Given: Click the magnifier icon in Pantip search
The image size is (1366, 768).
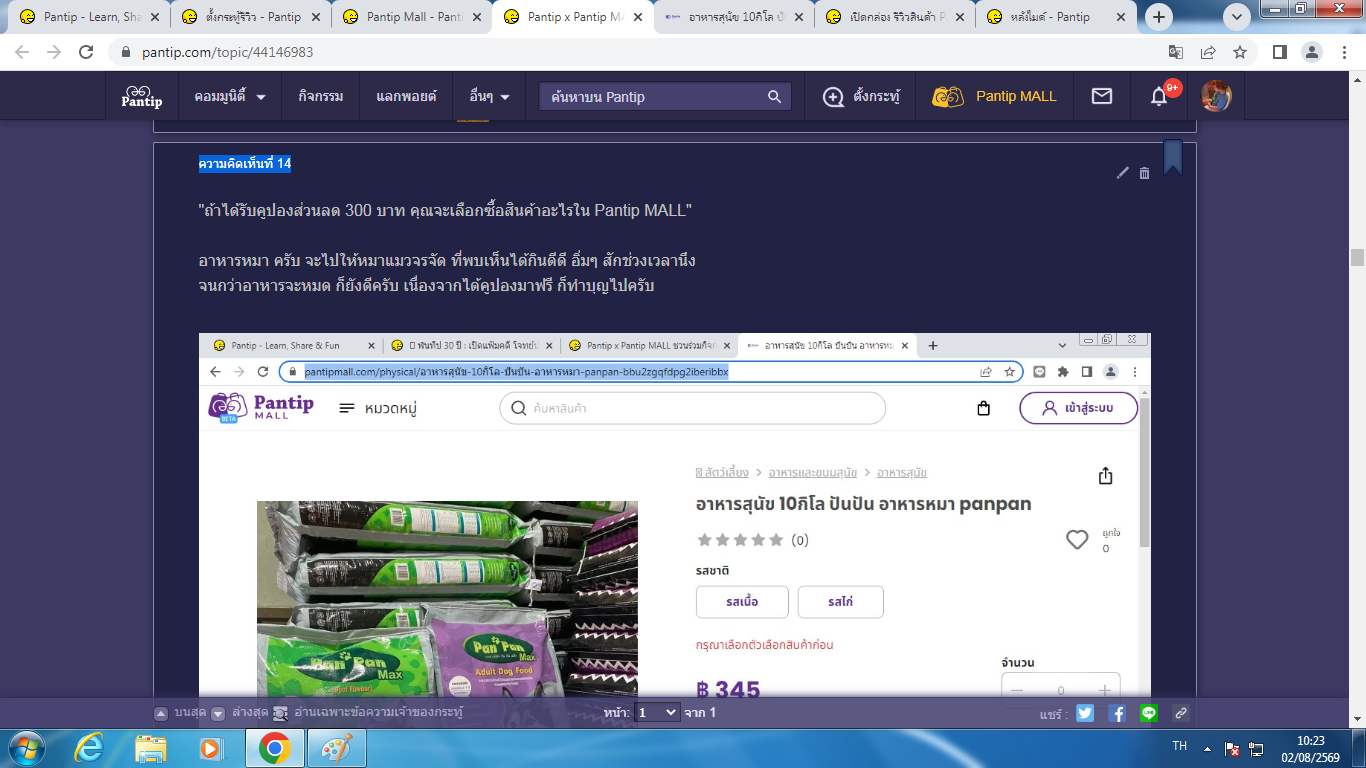Looking at the screenshot, I should pos(774,97).
